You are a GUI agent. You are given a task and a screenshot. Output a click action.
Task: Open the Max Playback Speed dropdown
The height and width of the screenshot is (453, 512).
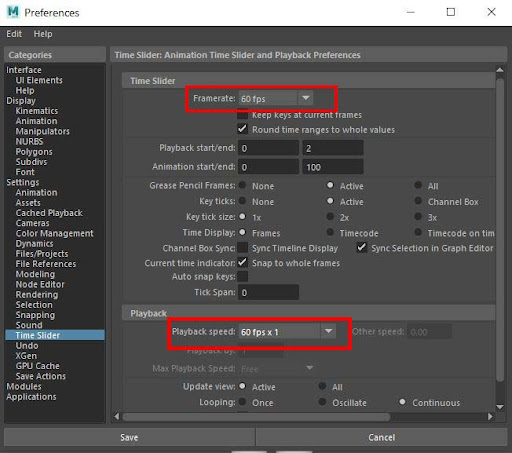pos(310,368)
